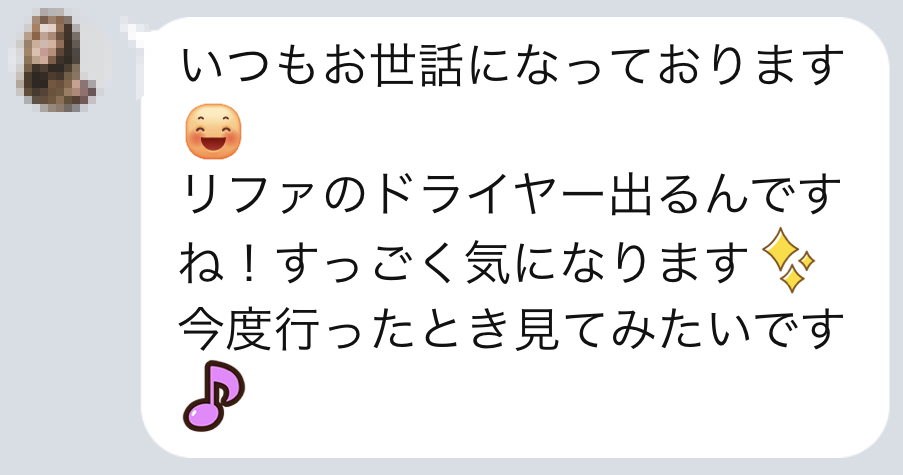Image resolution: width=903 pixels, height=475 pixels.
Task: Click the smiling face emoji
Action: 213,131
